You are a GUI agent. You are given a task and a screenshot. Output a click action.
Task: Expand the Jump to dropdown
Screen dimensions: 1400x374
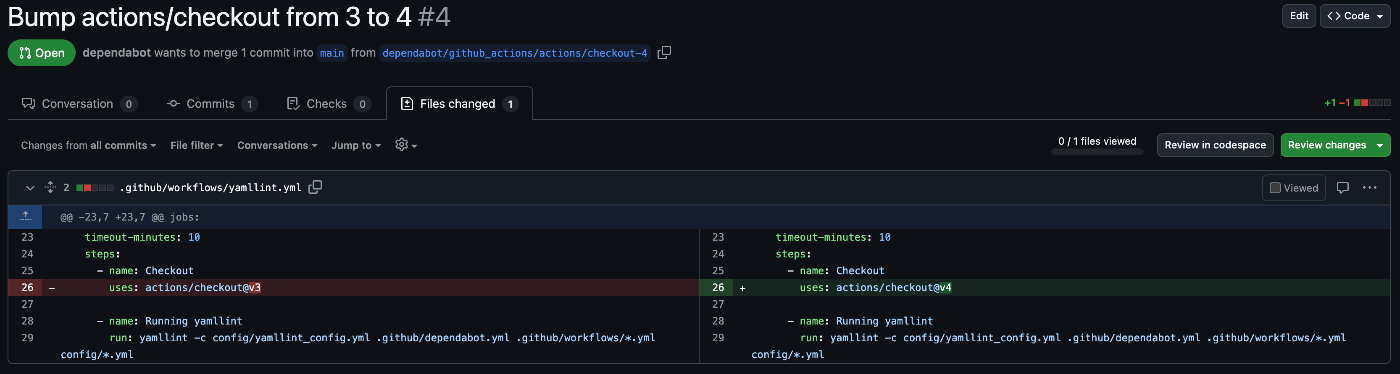click(x=357, y=145)
